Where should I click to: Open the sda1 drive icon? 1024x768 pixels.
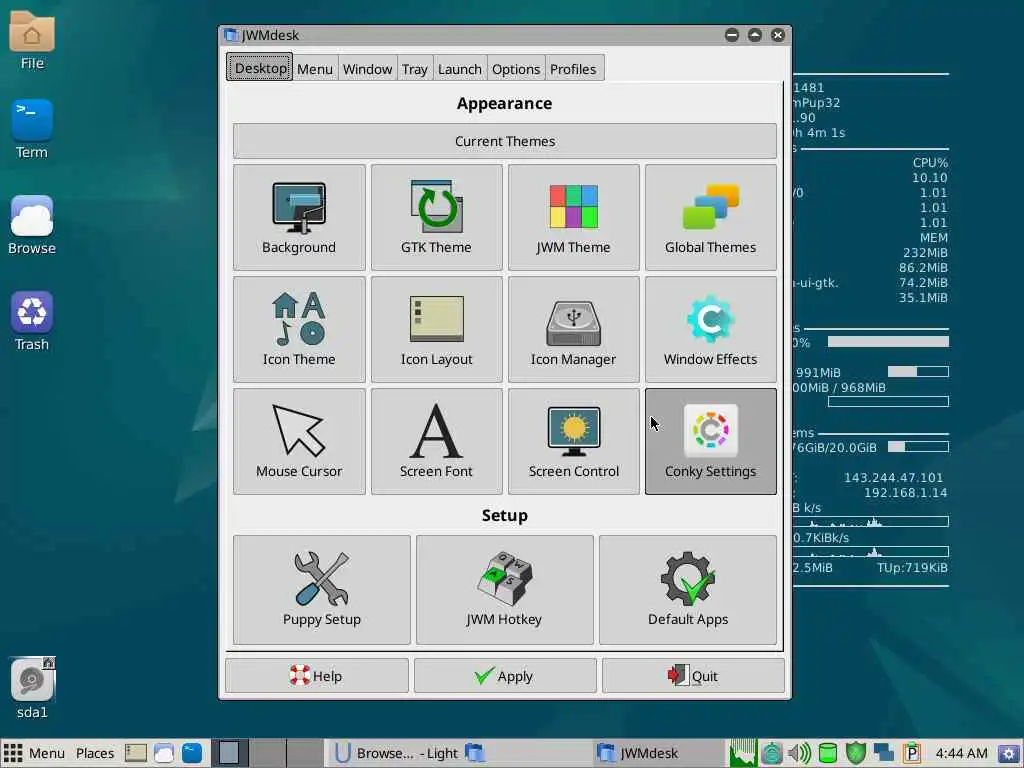point(32,688)
